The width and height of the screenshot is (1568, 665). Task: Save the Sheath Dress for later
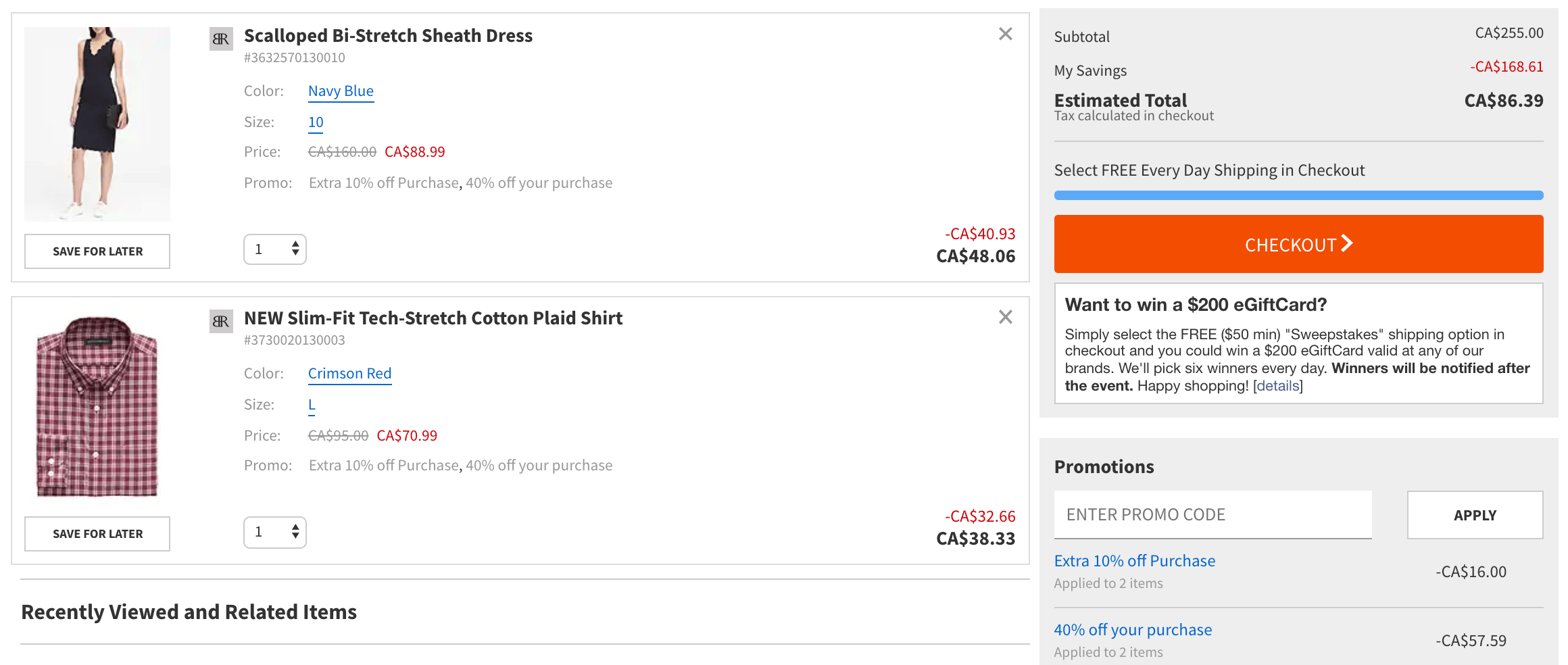[x=97, y=251]
